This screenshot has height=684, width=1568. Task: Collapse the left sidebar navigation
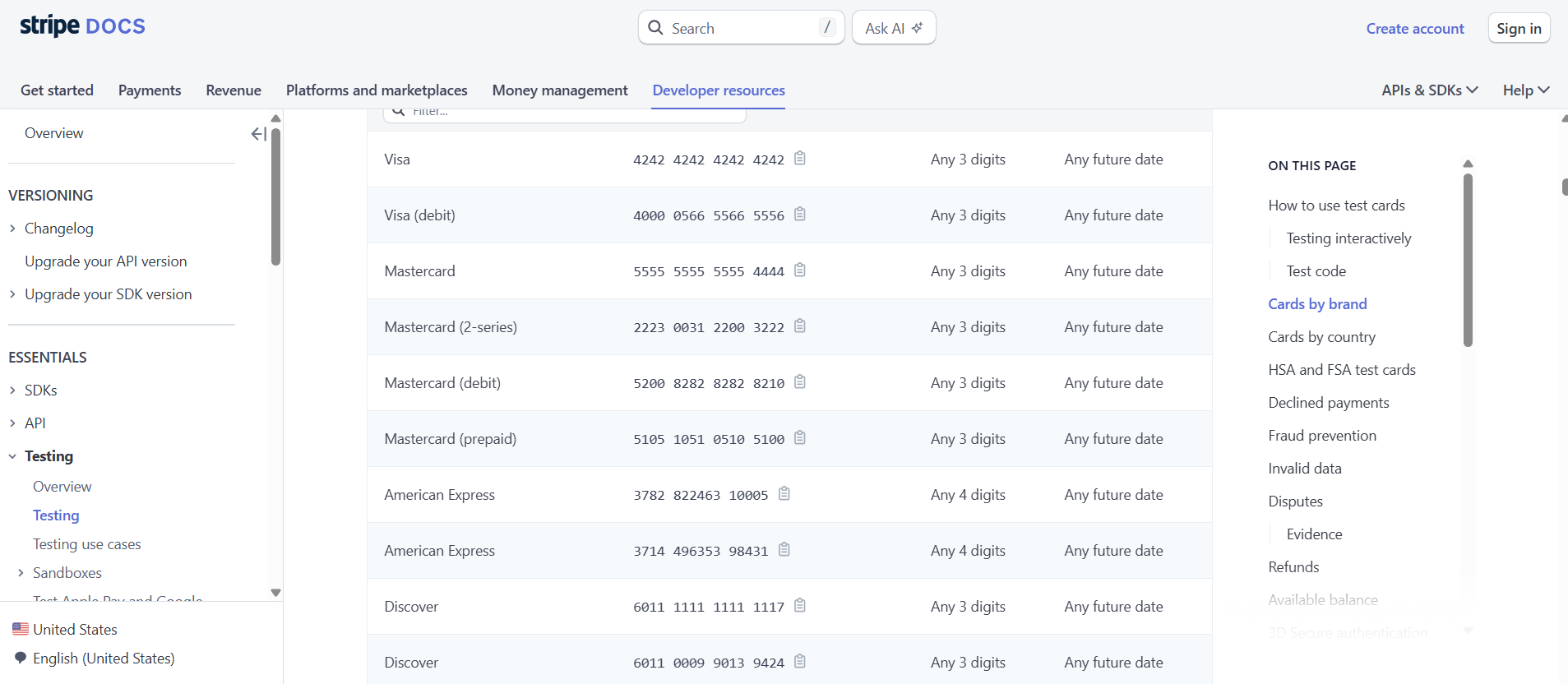(x=258, y=134)
